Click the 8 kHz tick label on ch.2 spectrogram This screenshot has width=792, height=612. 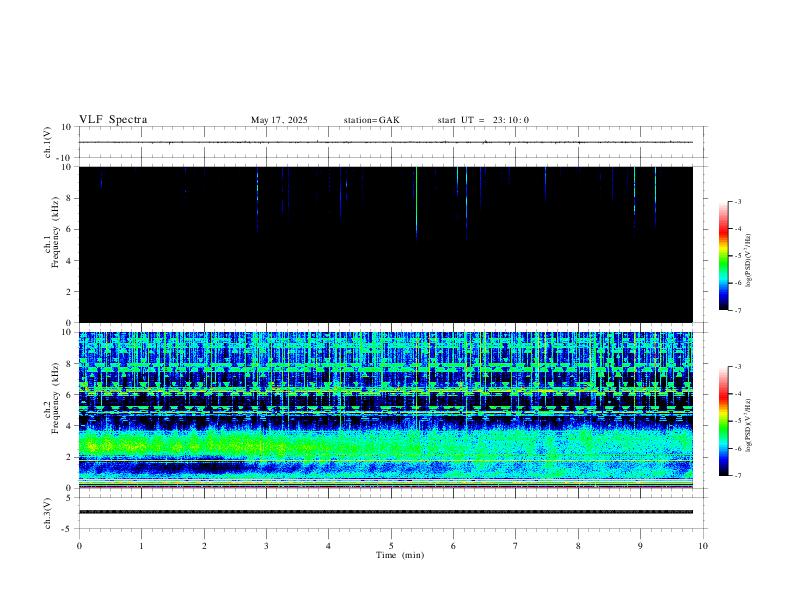coord(70,364)
